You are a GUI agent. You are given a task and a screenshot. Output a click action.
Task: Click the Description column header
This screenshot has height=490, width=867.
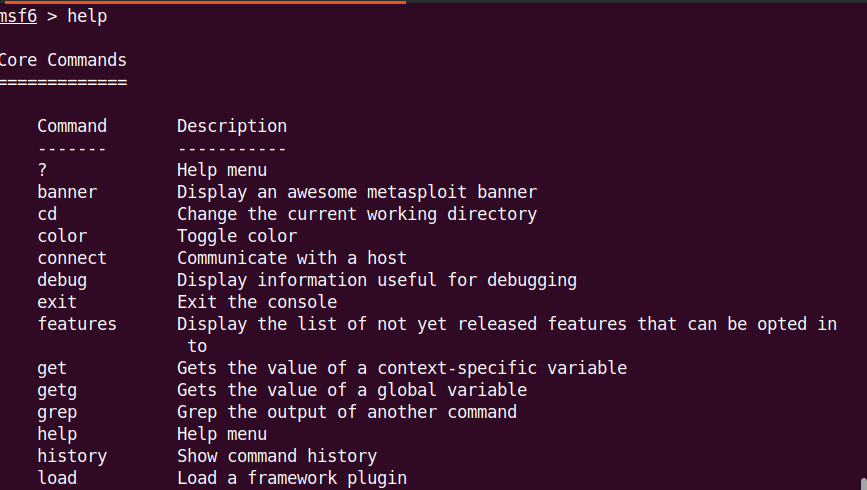pyautogui.click(x=232, y=127)
